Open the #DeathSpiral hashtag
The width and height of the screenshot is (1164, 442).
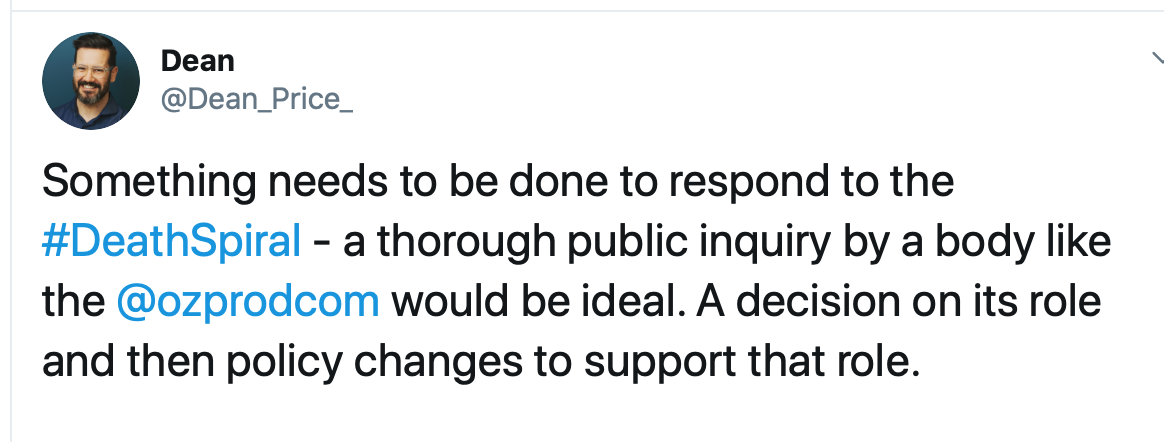tap(171, 242)
